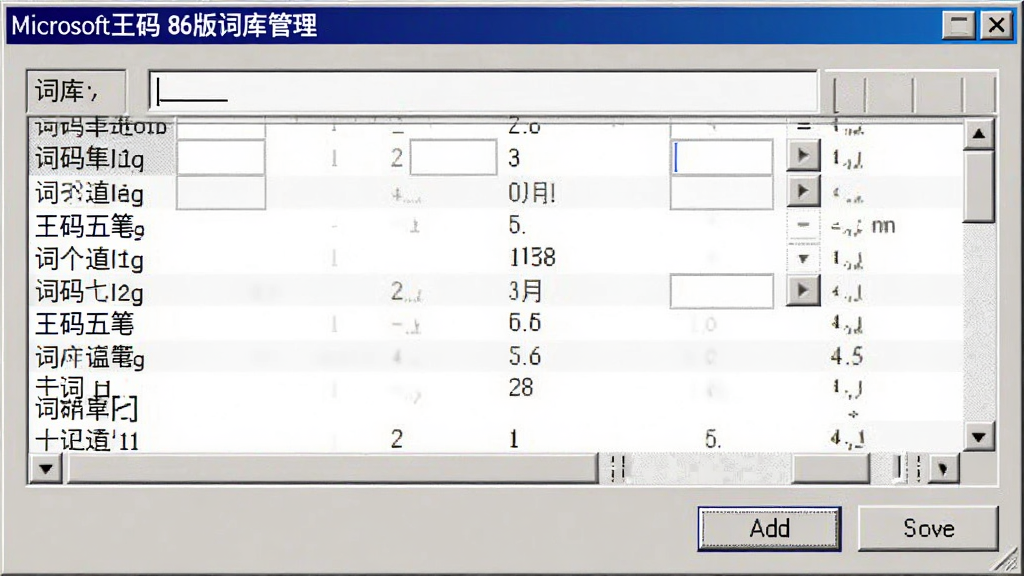Open dropdown arrow in the 1138 row
The width and height of the screenshot is (1024, 576).
803,259
